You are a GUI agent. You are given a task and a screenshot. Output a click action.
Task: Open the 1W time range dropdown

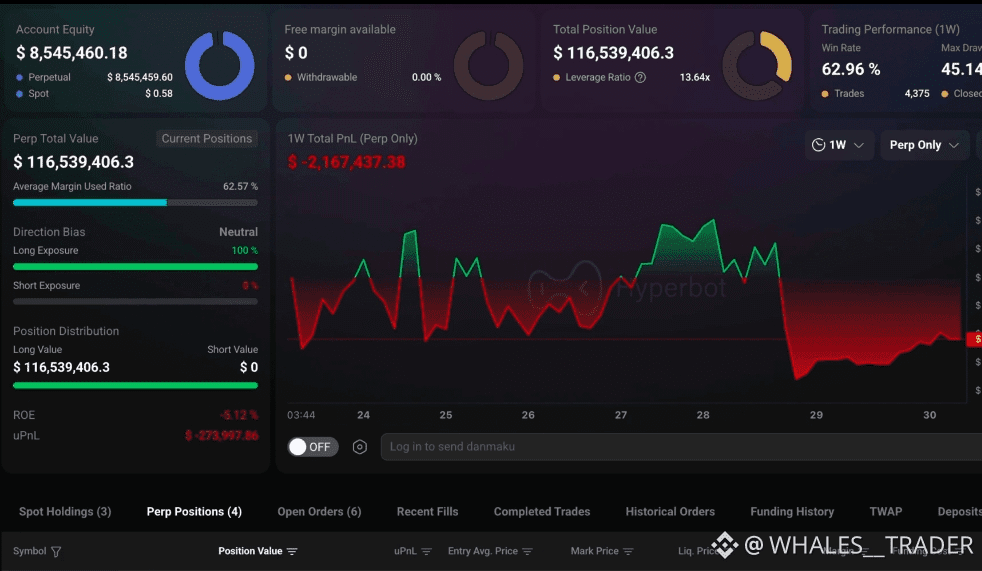(x=839, y=145)
